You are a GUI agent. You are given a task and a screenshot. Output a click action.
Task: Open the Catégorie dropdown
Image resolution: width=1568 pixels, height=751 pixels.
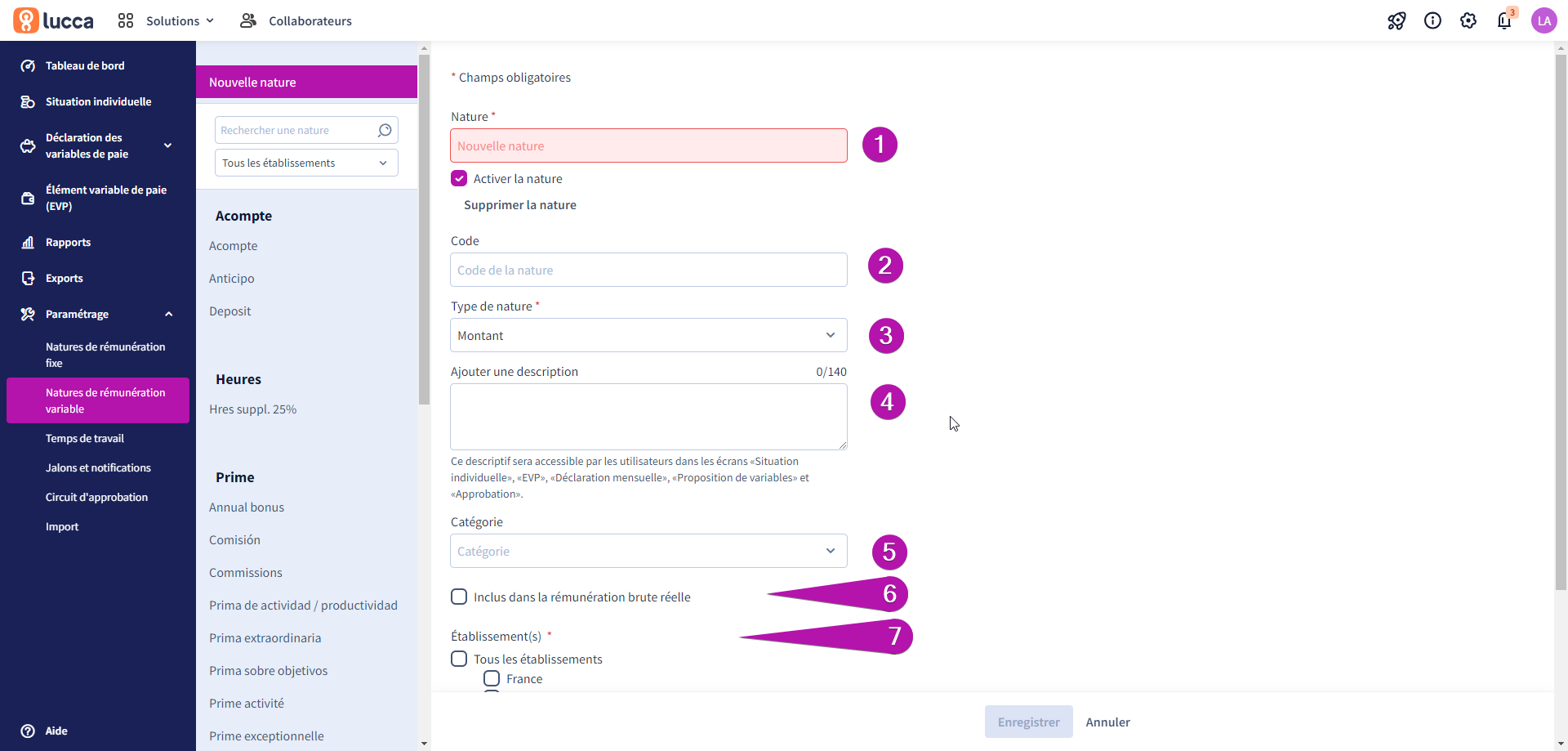(x=648, y=551)
